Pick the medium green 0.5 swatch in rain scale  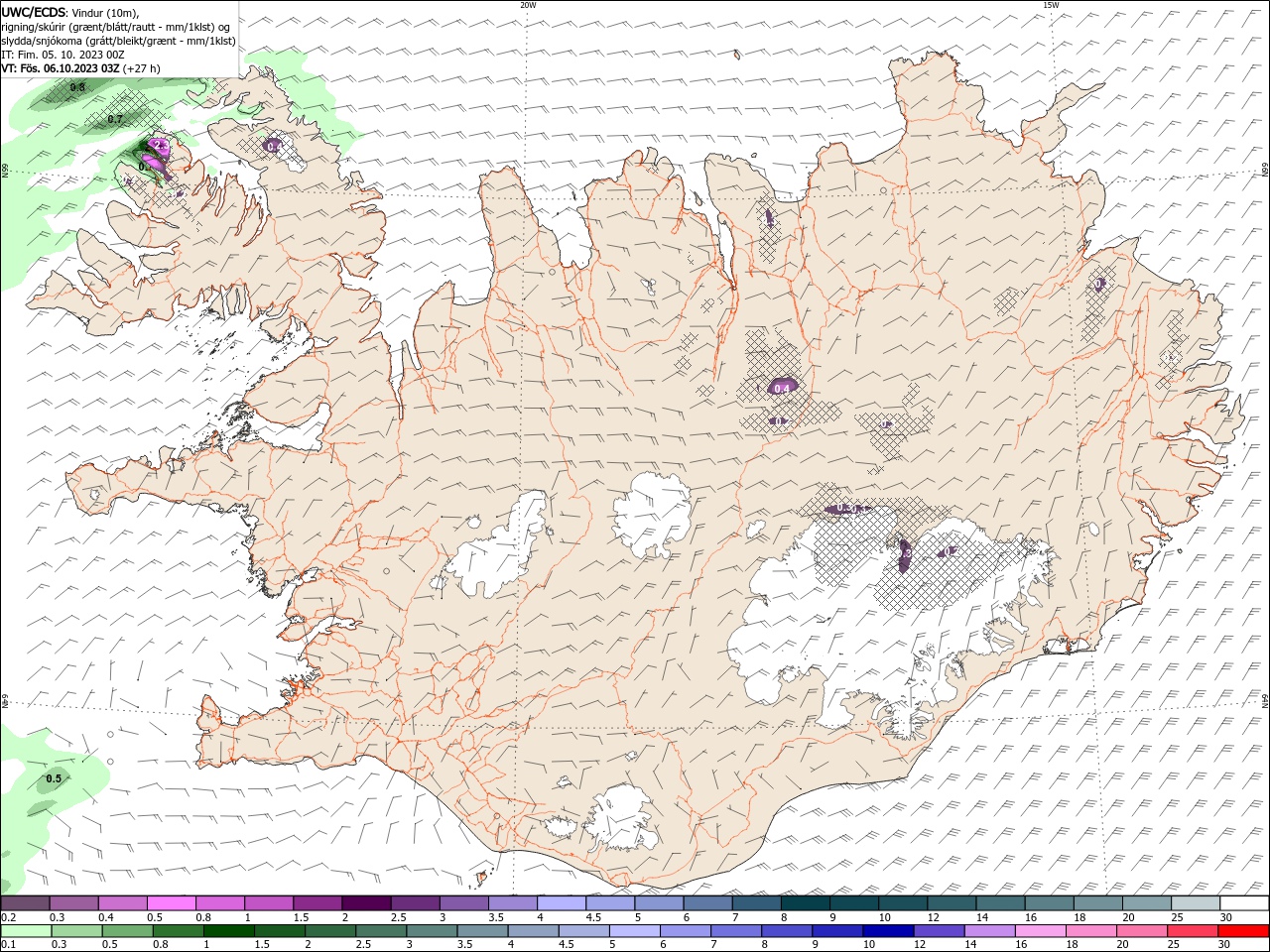point(127,931)
